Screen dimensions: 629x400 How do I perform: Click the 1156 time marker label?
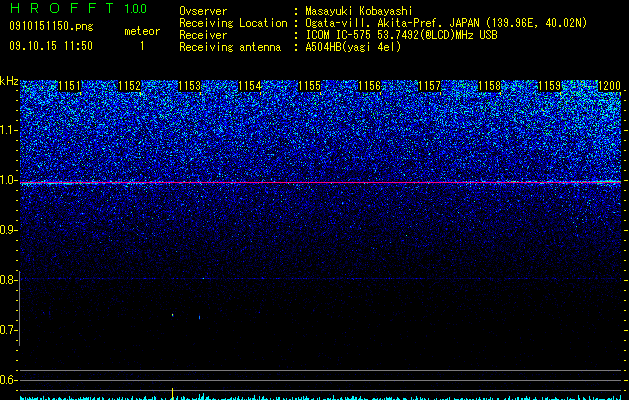(x=369, y=86)
